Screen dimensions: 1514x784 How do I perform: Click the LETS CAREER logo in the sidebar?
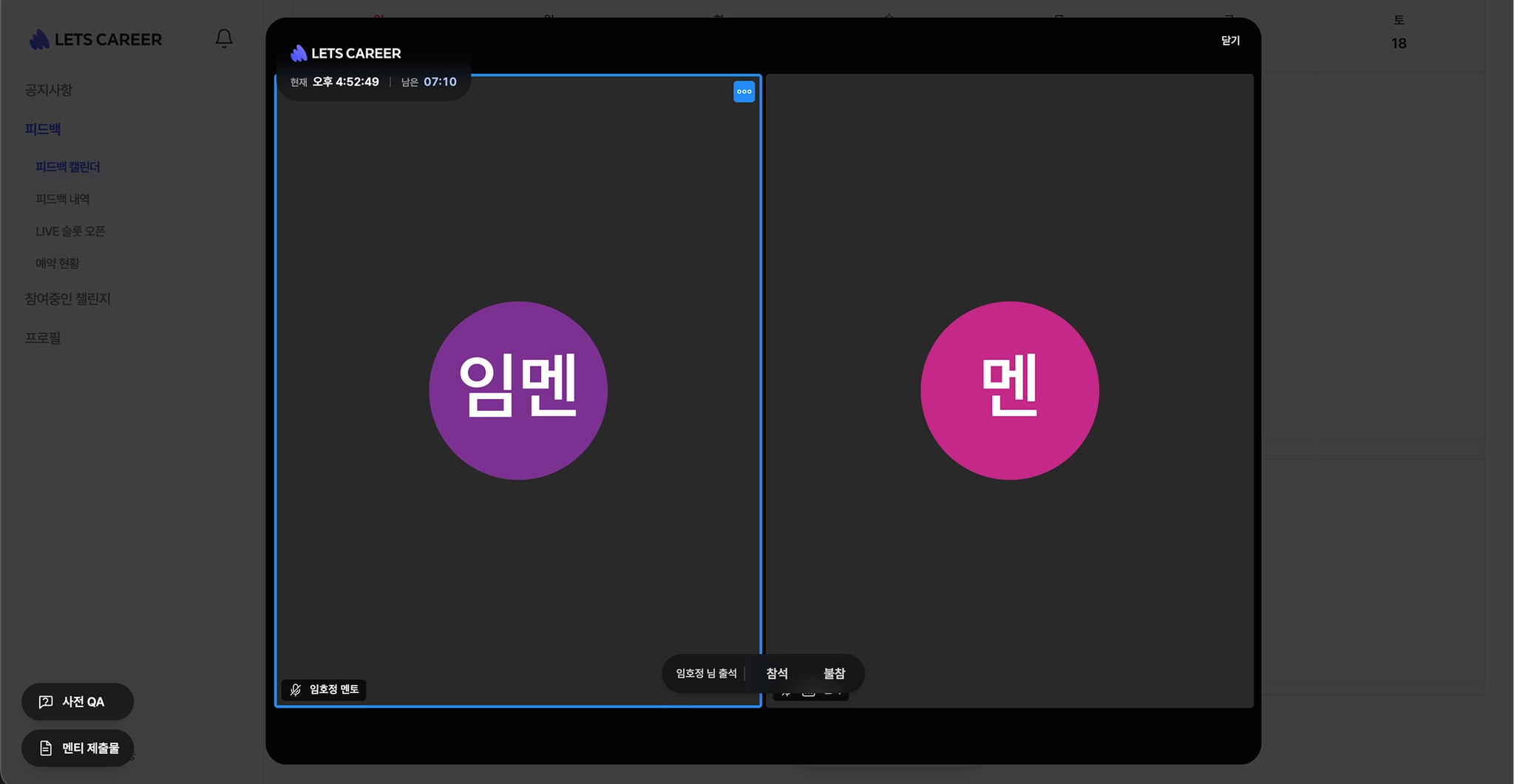pyautogui.click(x=95, y=39)
